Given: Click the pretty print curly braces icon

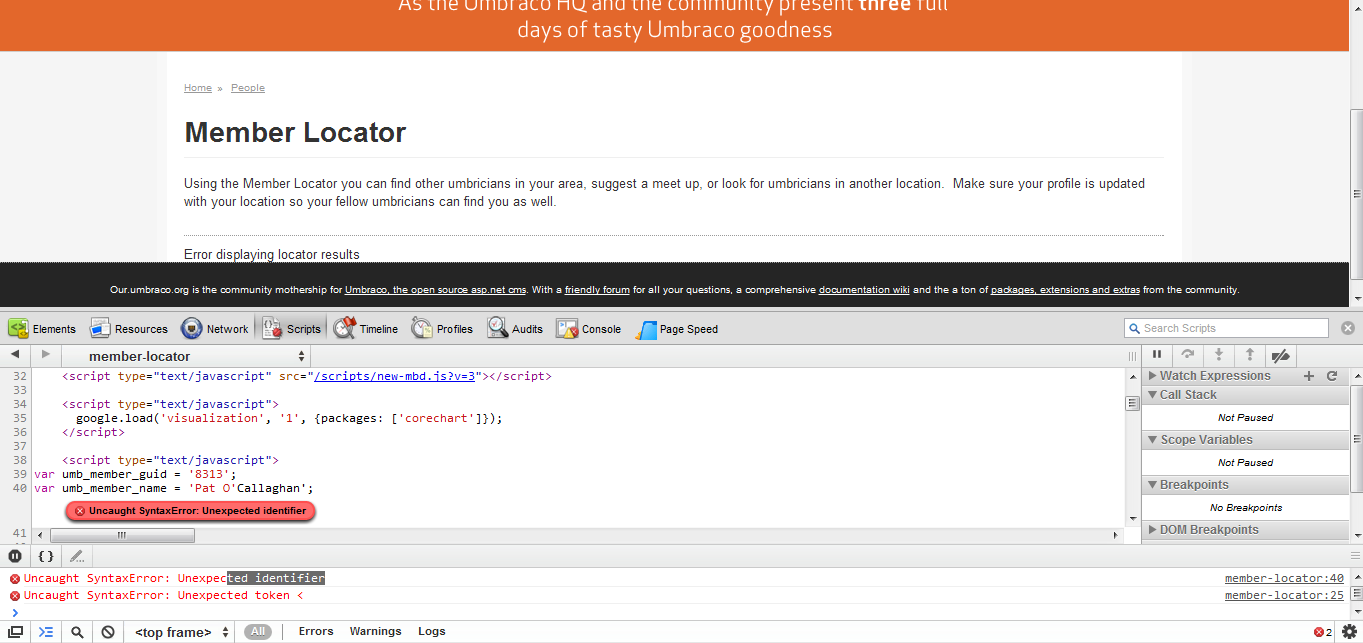Looking at the screenshot, I should [46, 556].
